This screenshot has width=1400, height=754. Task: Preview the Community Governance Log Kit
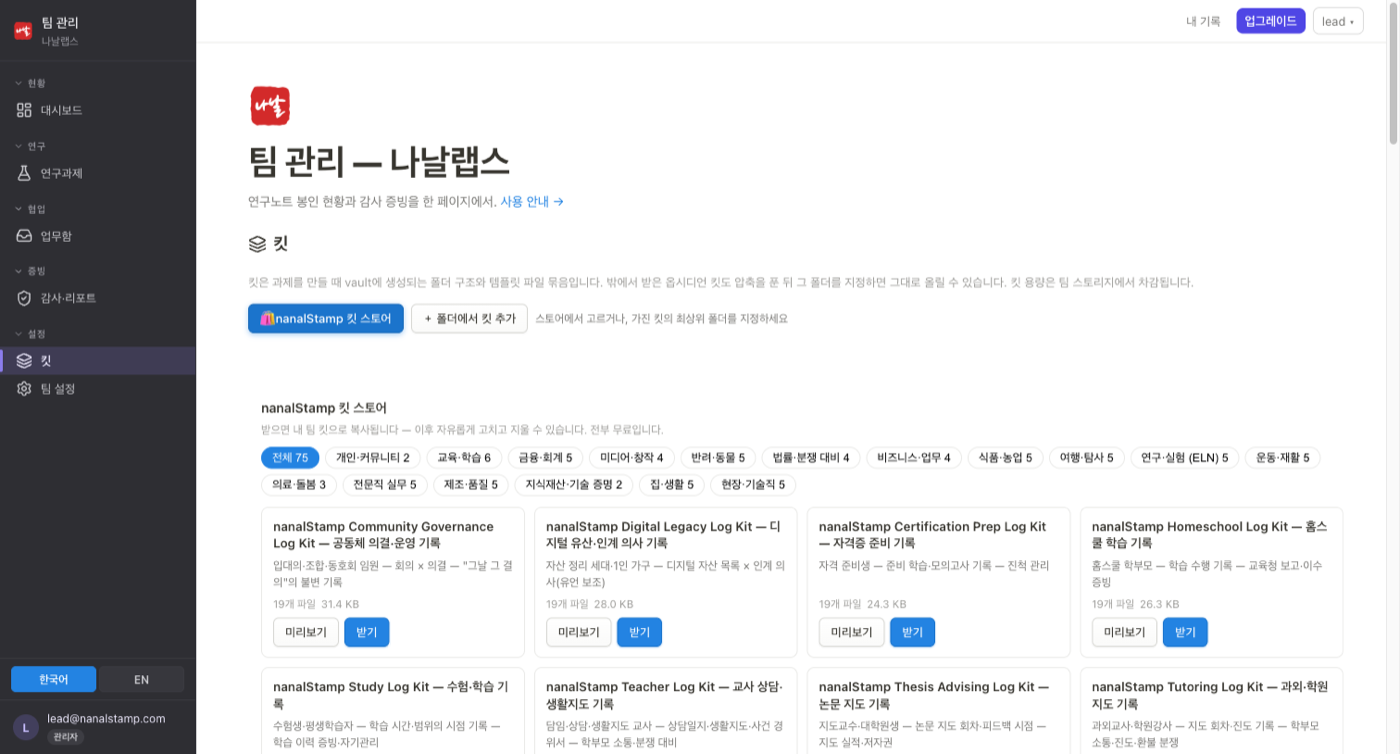click(306, 632)
